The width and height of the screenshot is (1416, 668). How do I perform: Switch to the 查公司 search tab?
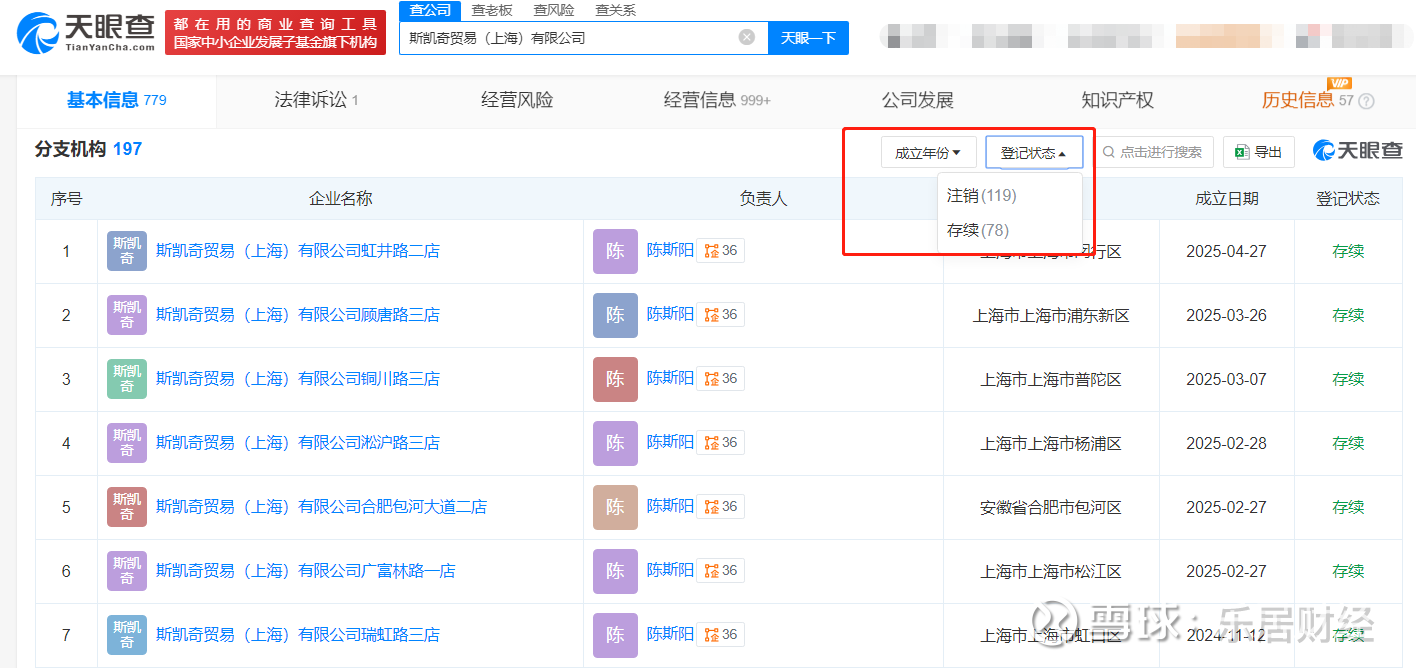(430, 10)
